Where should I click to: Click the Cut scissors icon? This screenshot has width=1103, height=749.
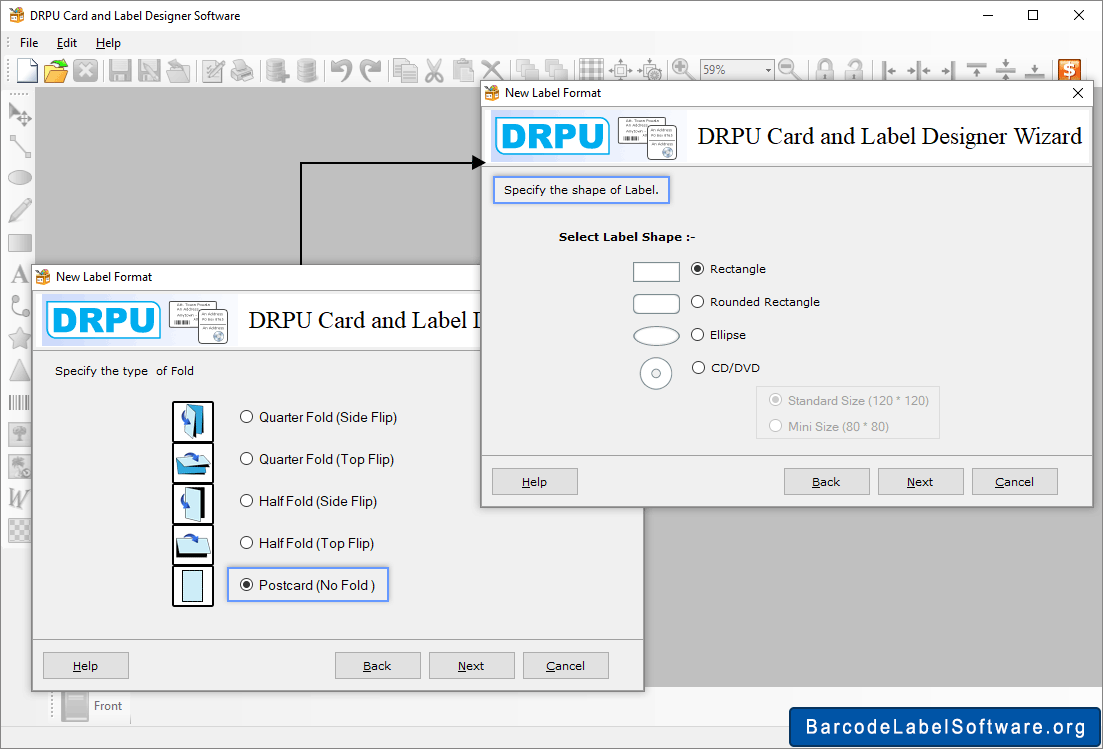(x=434, y=70)
